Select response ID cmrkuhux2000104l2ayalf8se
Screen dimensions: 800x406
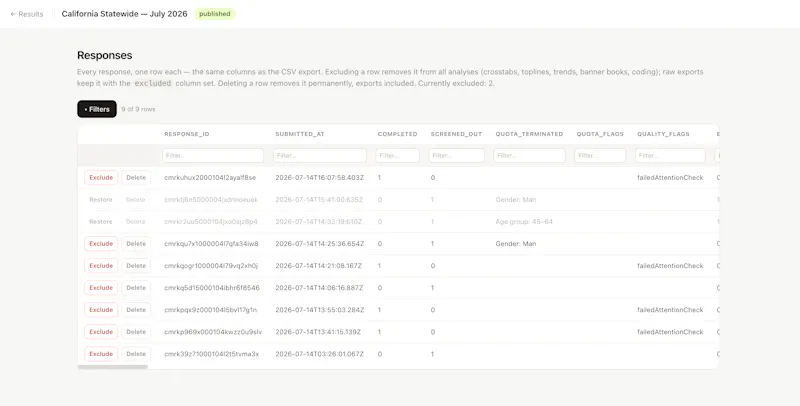[210, 177]
